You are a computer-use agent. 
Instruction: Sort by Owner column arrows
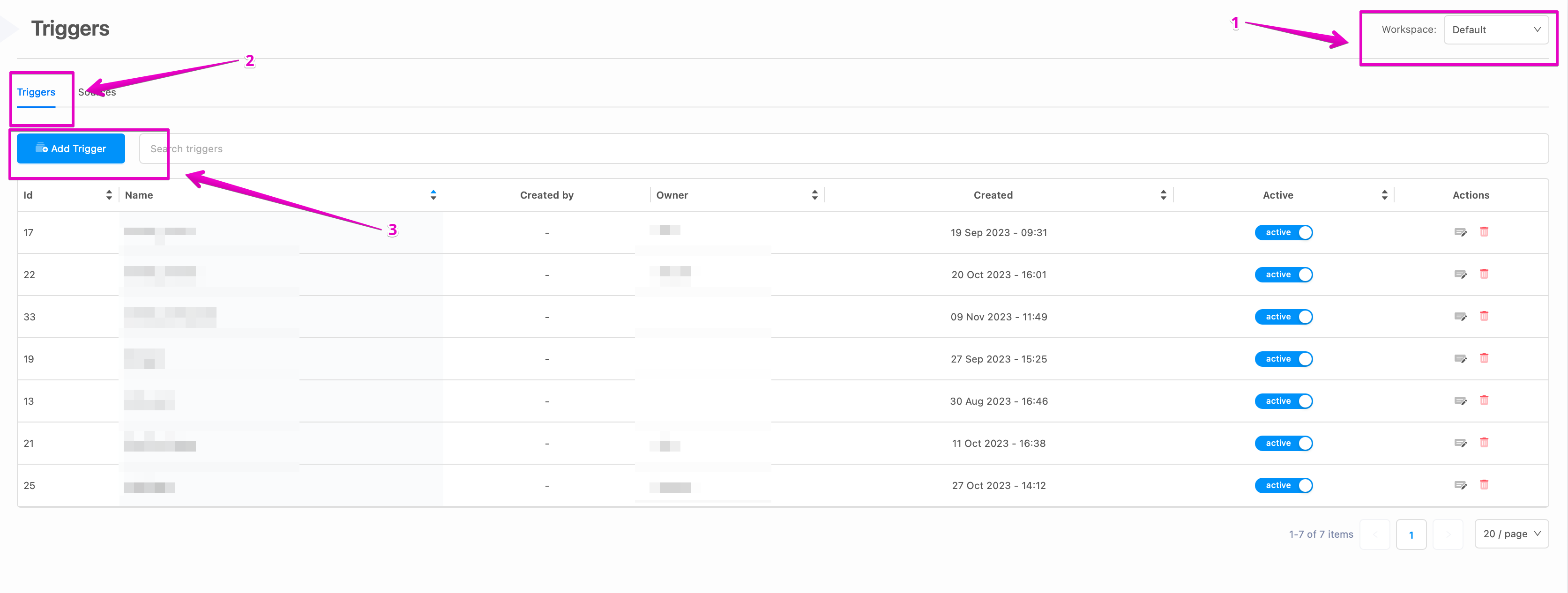click(x=814, y=195)
